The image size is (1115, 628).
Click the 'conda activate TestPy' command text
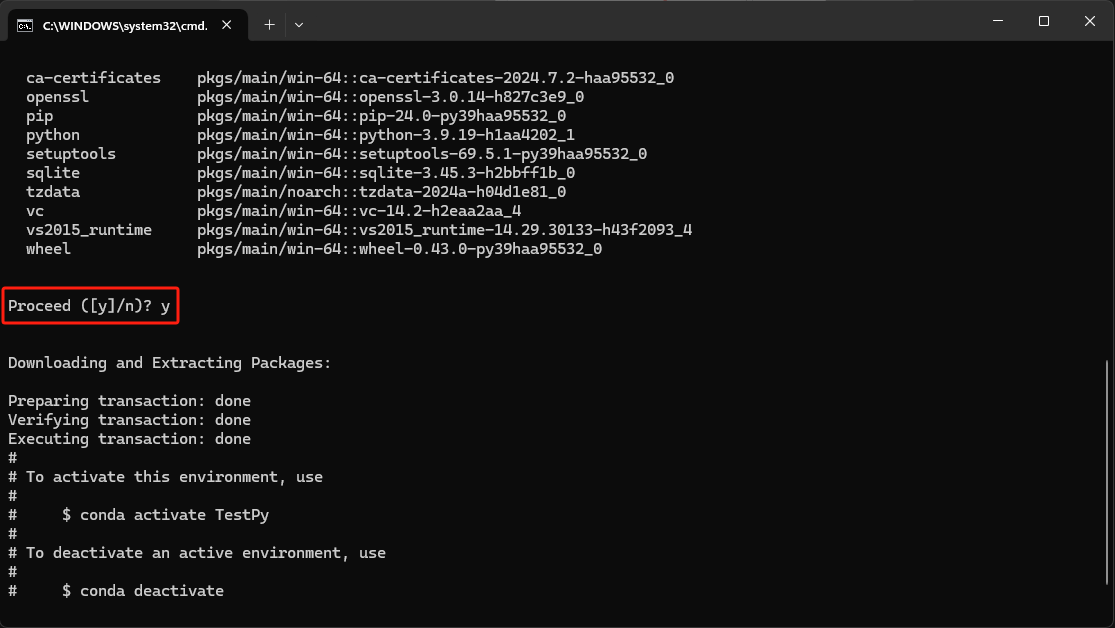tap(174, 515)
